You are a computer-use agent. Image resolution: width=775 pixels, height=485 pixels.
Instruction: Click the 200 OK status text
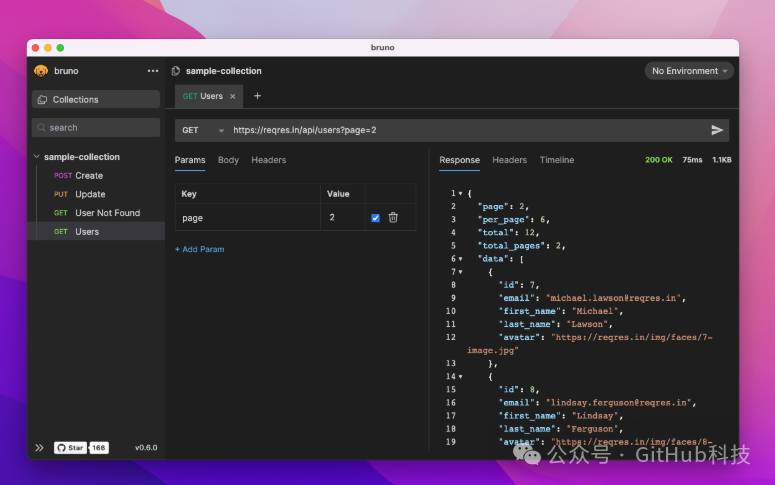click(658, 160)
